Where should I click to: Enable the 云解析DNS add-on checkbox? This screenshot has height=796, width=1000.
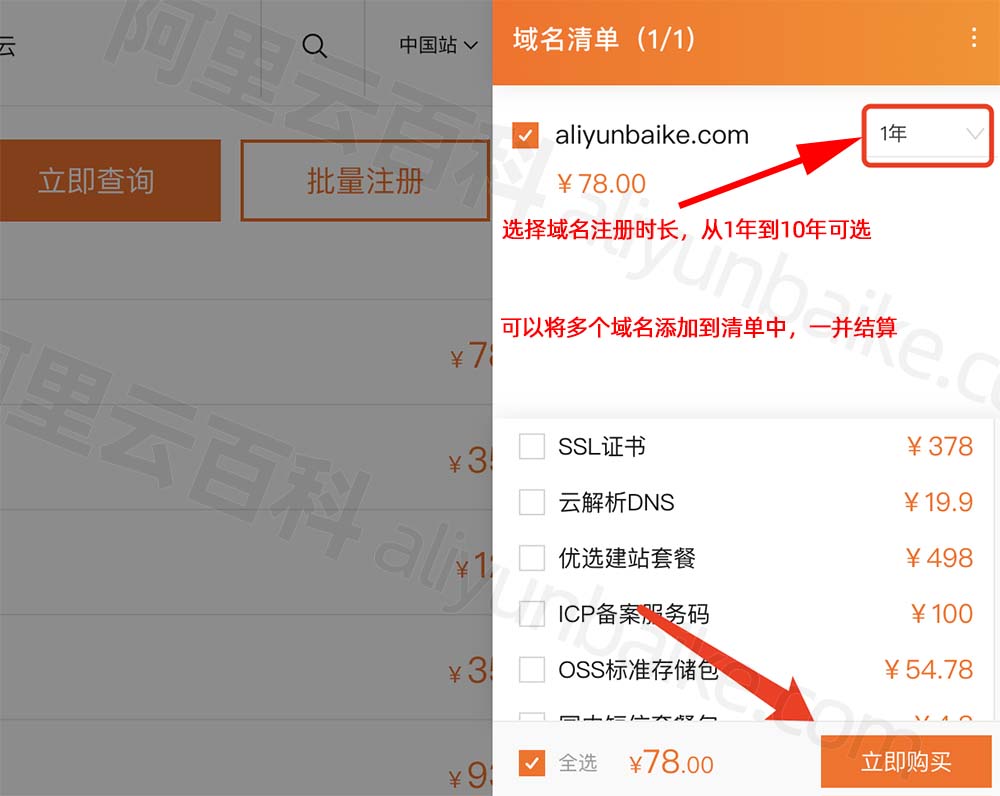pyautogui.click(x=531, y=502)
